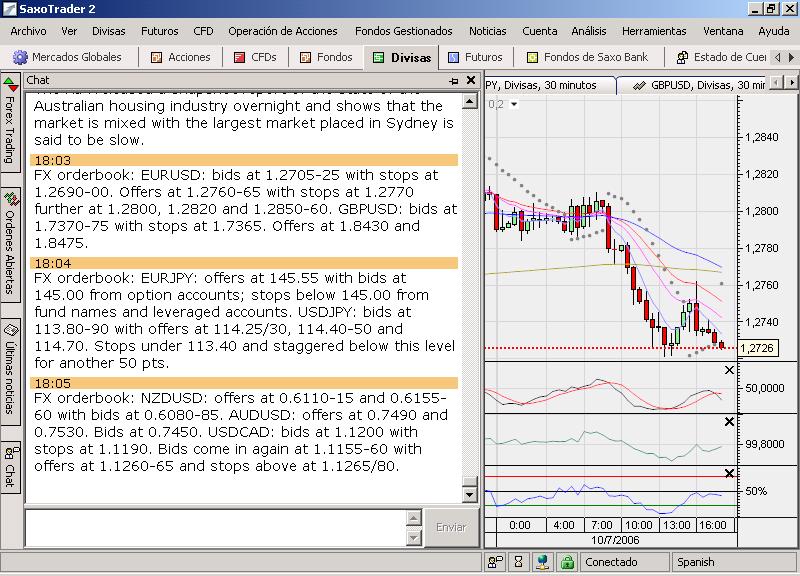Open the Ventana menu
The width and height of the screenshot is (800, 576).
723,31
